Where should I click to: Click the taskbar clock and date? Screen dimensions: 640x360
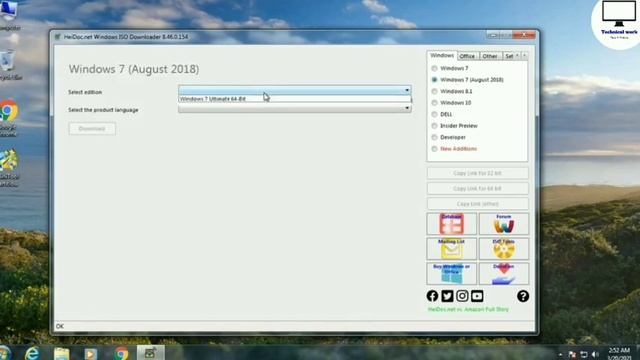click(619, 354)
